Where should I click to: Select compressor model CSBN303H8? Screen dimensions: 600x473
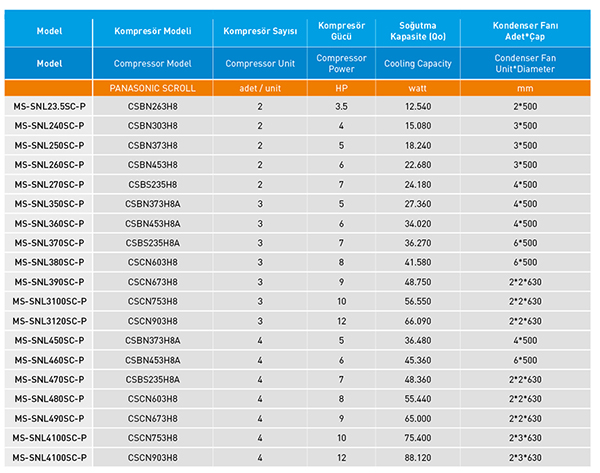[152, 126]
